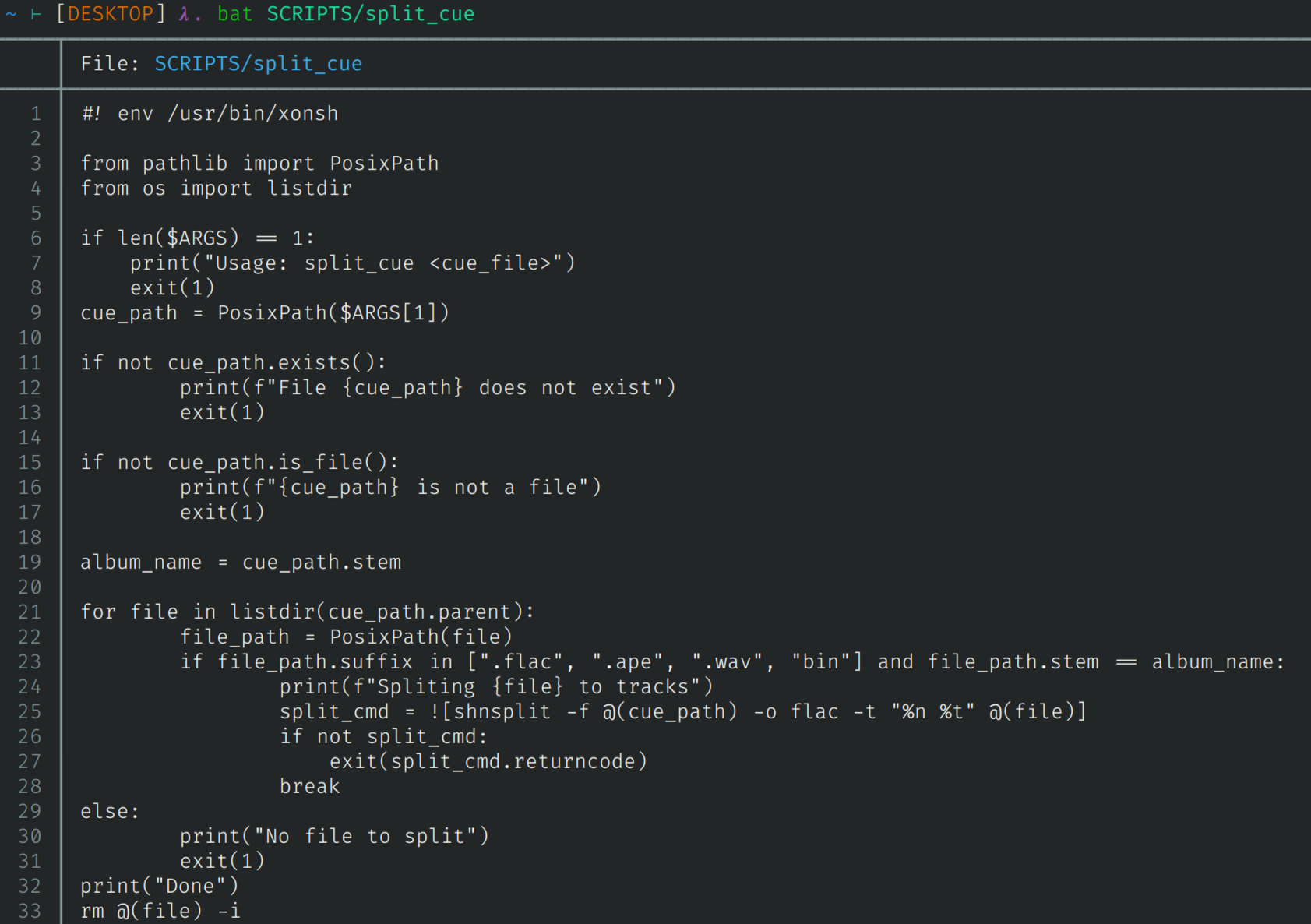
Task: Click the PosixPath import name on line 3
Action: pos(384,164)
